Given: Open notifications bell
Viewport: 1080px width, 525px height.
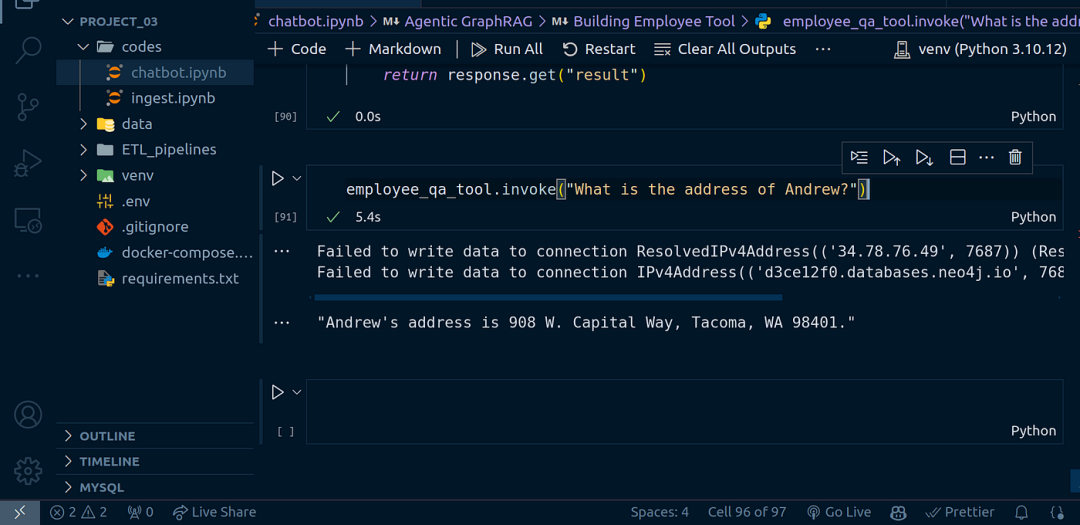Looking at the screenshot, I should (1022, 512).
